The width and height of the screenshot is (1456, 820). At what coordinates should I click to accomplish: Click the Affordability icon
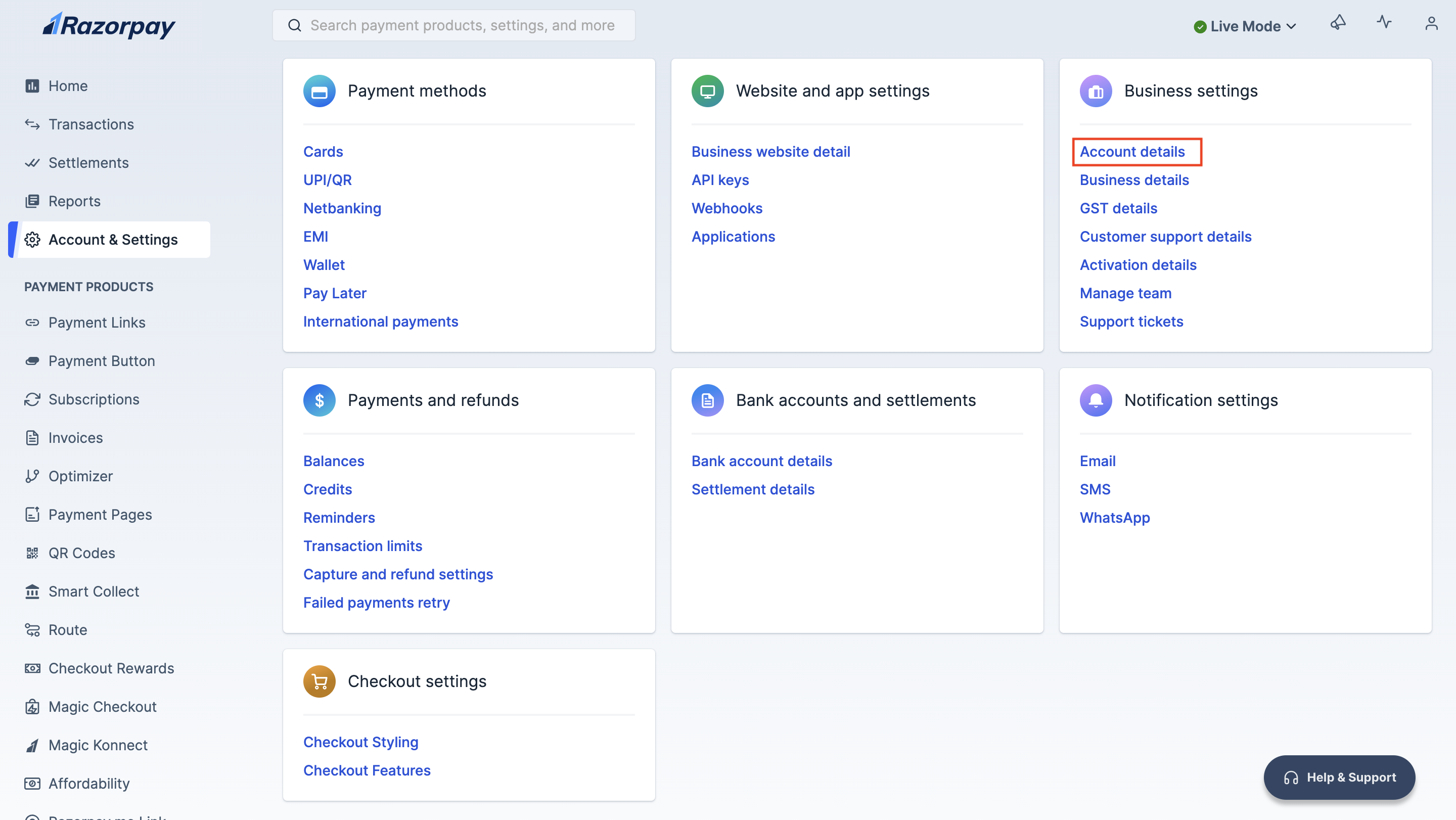(32, 784)
